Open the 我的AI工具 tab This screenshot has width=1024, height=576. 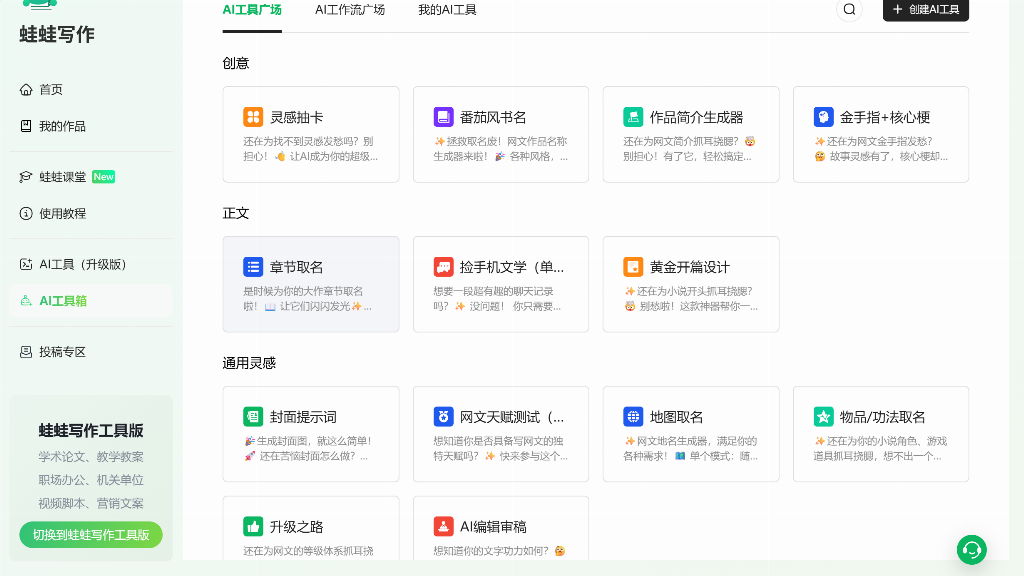click(x=446, y=10)
